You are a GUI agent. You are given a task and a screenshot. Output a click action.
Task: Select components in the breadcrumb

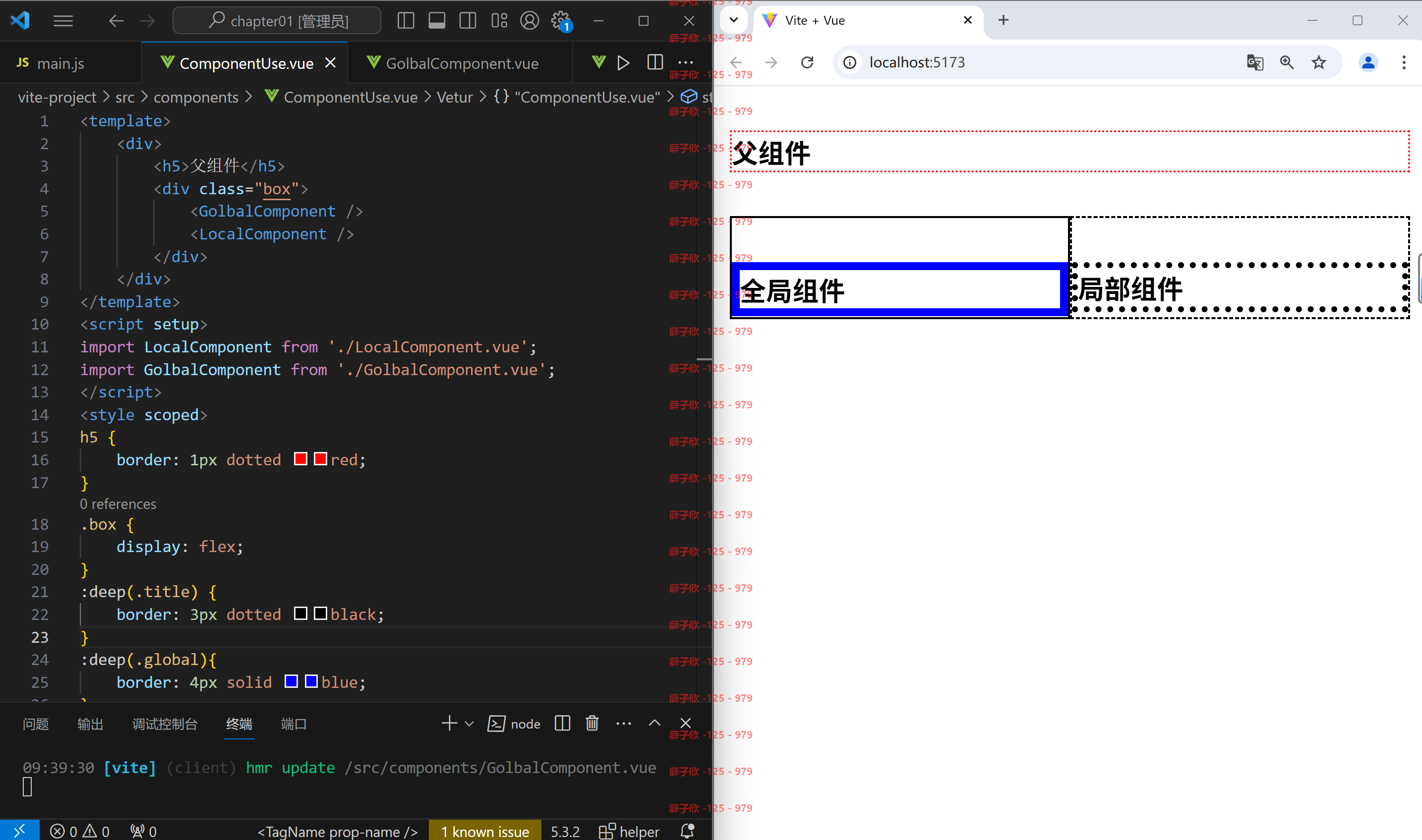(x=196, y=97)
